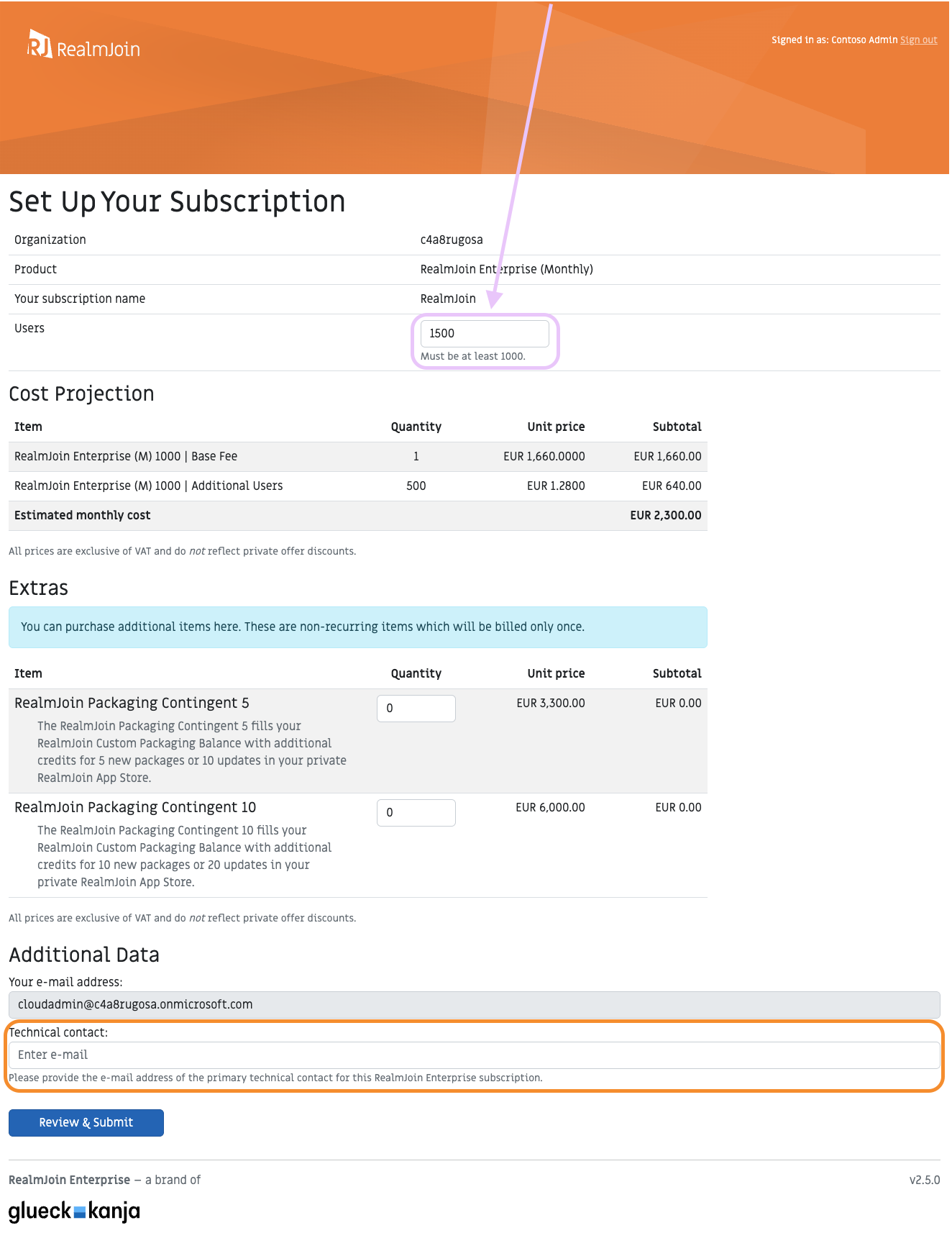Click the Your e-mail address field
This screenshot has width=952, height=1233.
coord(474,1005)
